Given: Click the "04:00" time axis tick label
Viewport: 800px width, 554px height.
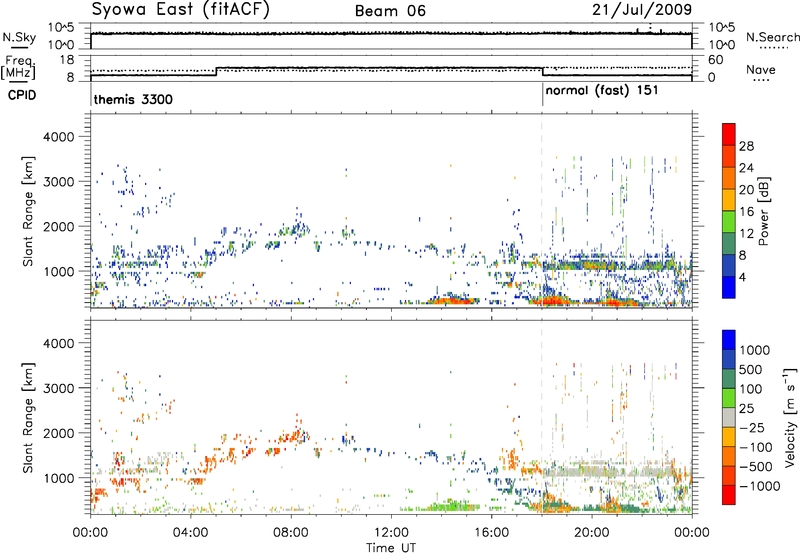Looking at the screenshot, I should (x=190, y=533).
